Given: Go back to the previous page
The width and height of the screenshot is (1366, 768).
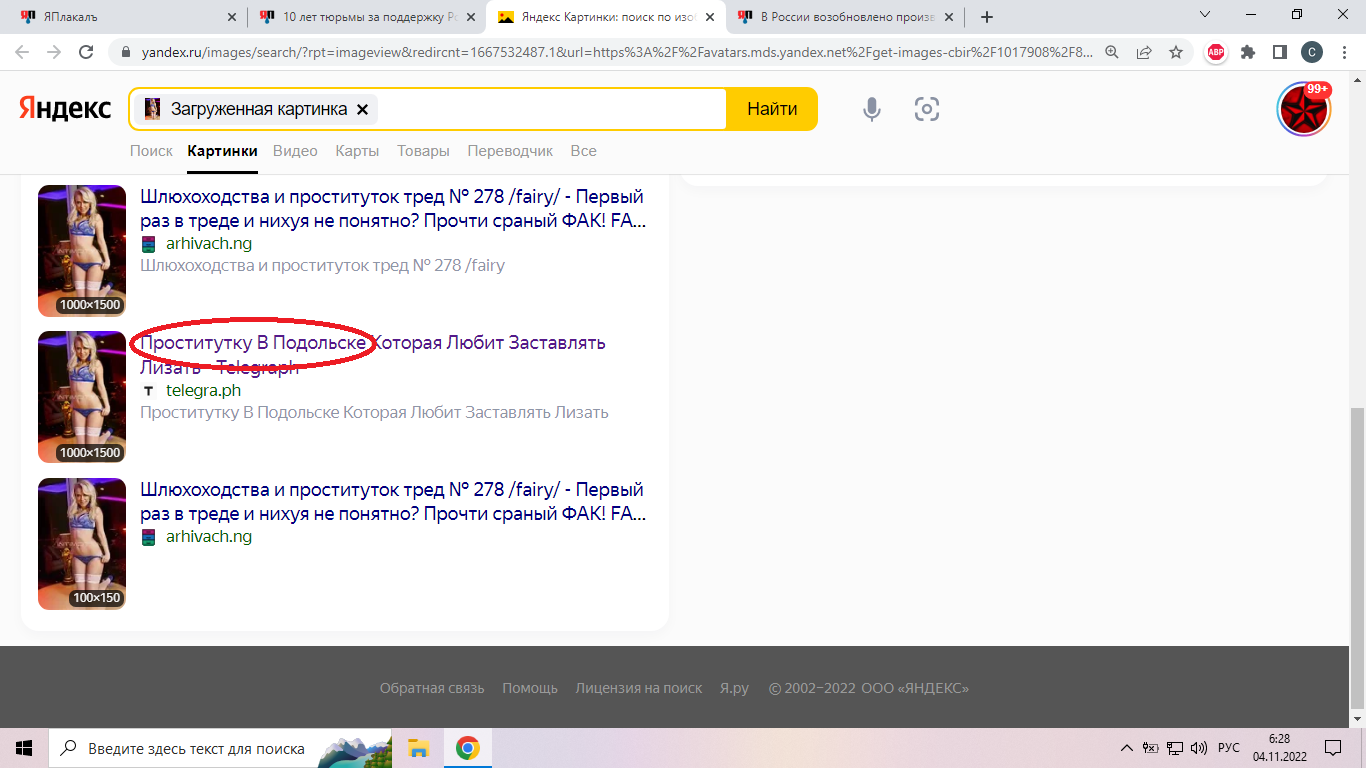Looking at the screenshot, I should tap(22, 53).
